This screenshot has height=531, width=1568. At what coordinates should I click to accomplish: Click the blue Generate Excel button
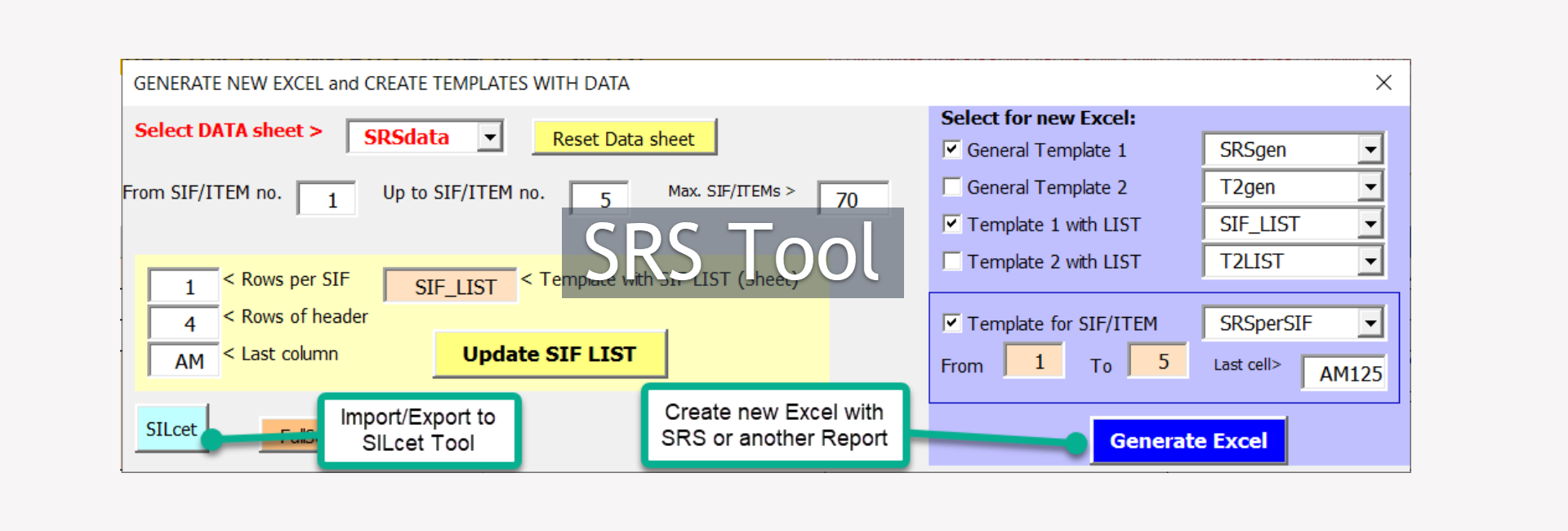click(1188, 440)
